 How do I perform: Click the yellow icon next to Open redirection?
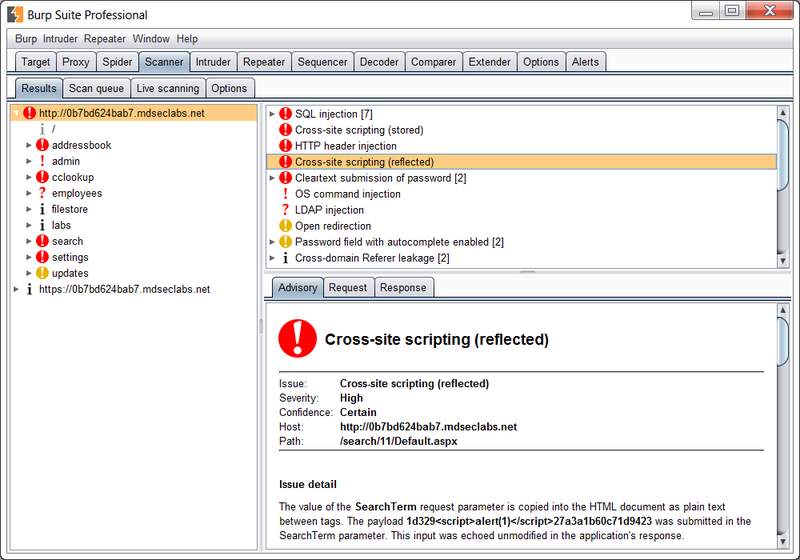(286, 226)
